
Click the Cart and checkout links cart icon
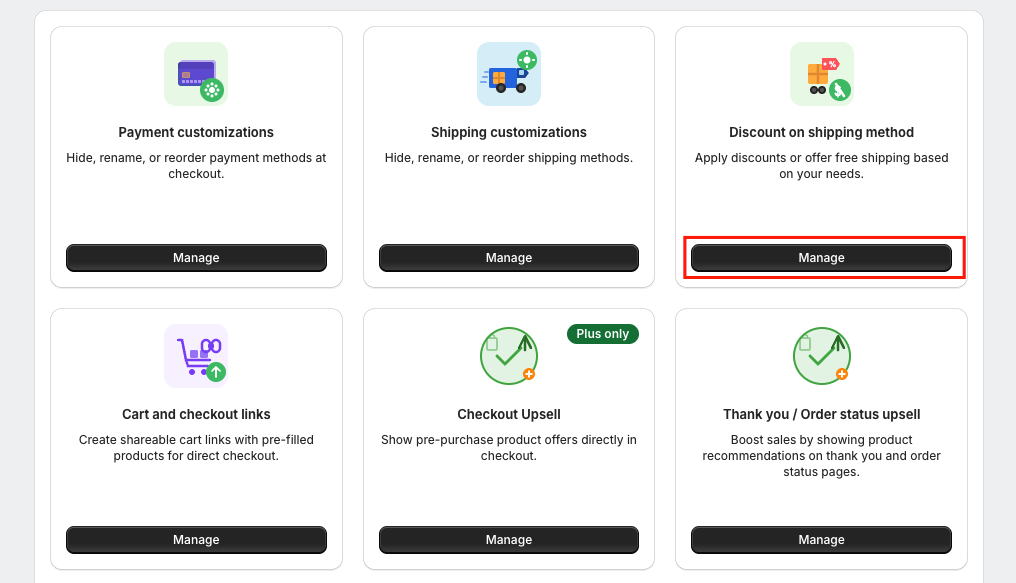(196, 356)
